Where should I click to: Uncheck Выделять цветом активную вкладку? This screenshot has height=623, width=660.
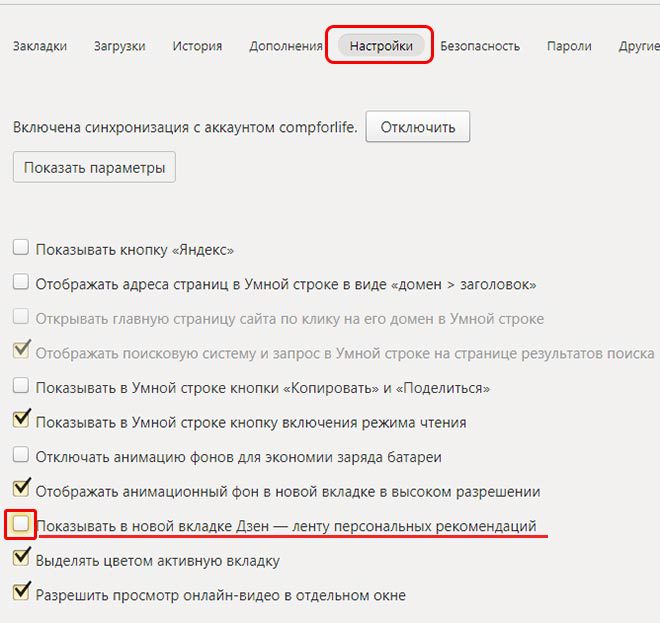click(x=21, y=557)
